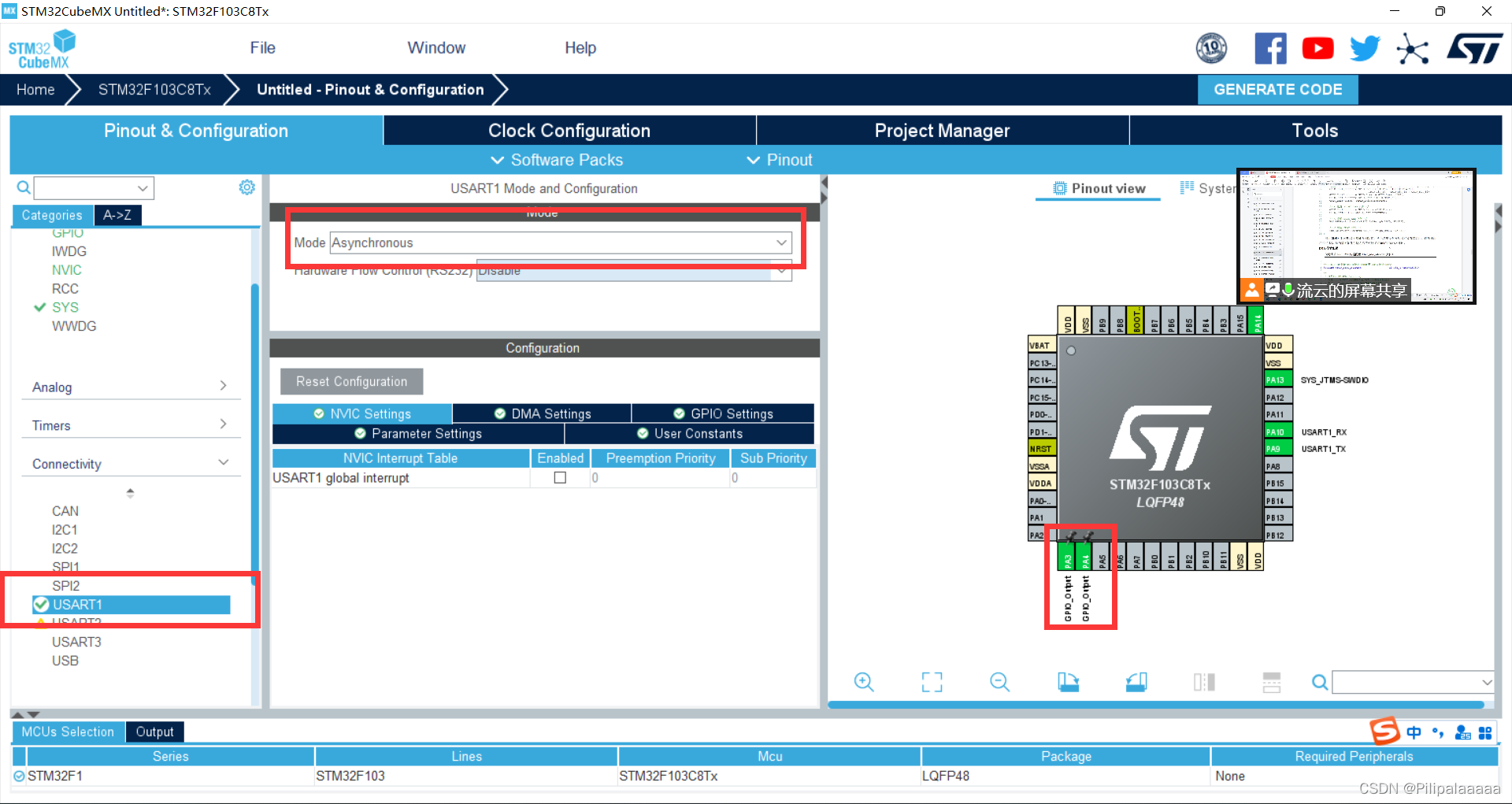Go to Home breadcrumb
Screen dimensions: 1512x804
35,90
